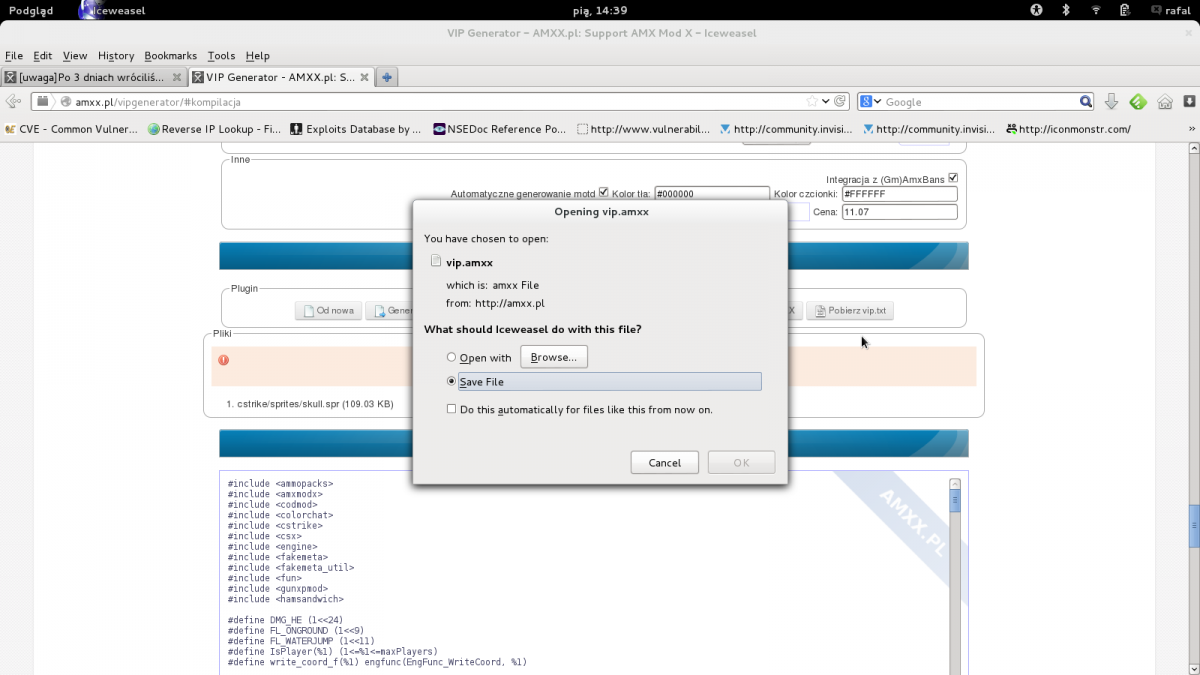Click into the Google search field
Screen dimensions: 1200x675
click(x=980, y=101)
